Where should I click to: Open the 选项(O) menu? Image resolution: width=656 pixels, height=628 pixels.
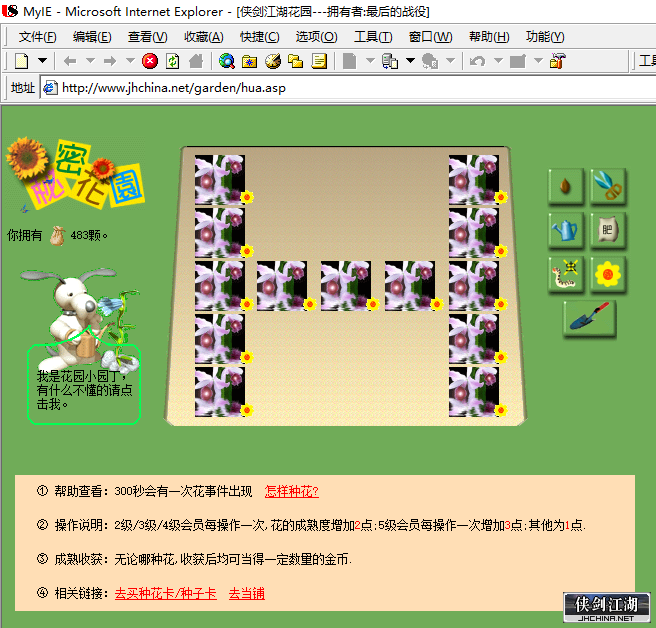click(x=316, y=37)
